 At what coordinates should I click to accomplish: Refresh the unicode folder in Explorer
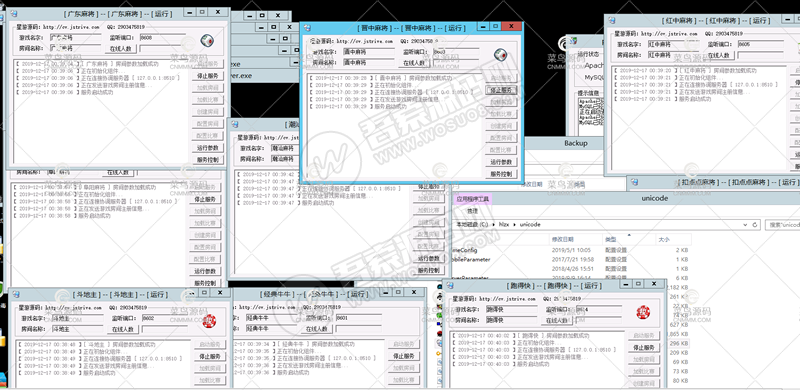pyautogui.click(x=755, y=225)
